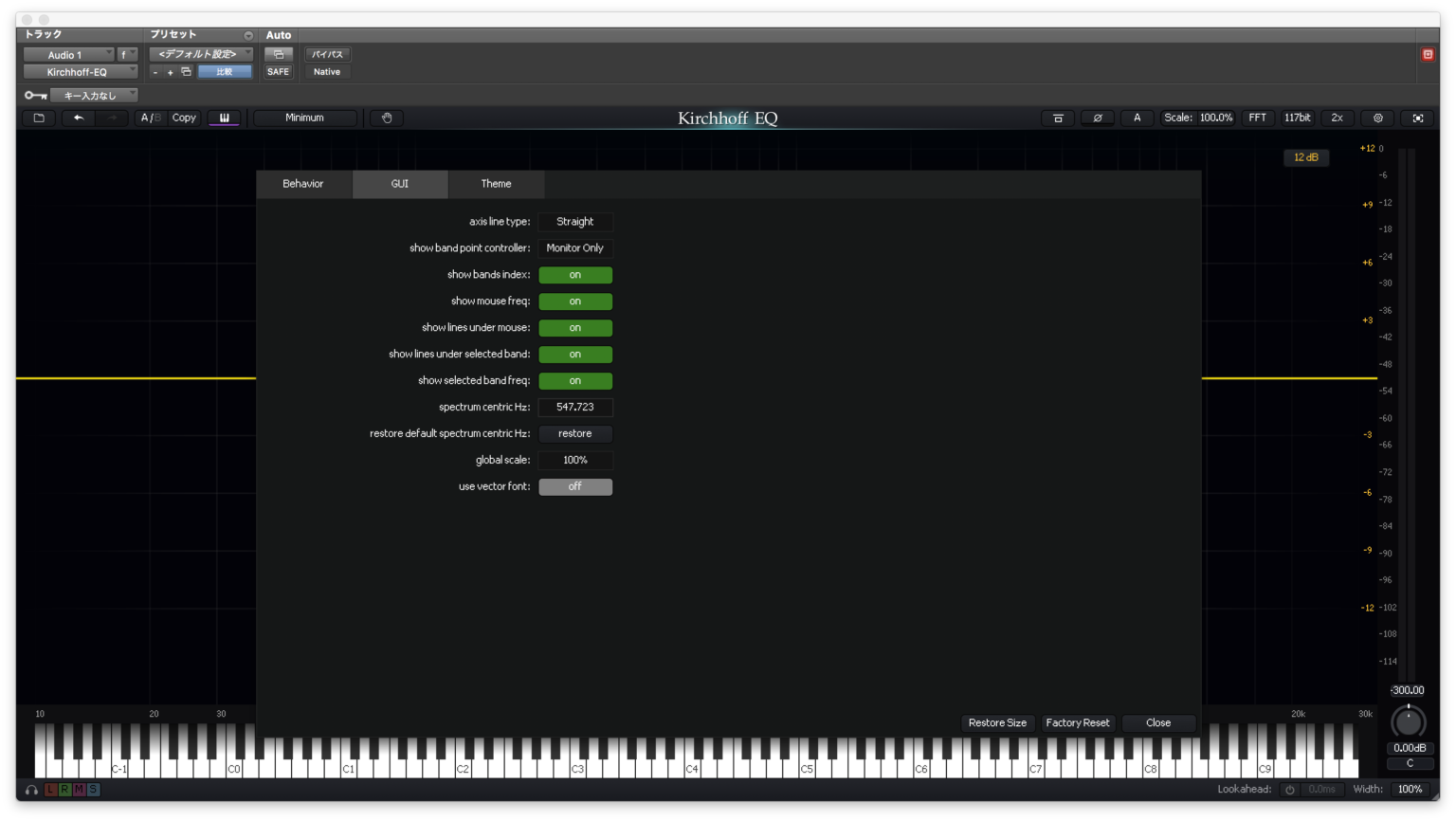Viewport: 1456px width, 821px height.
Task: Click the Native button in the plugin header
Action: [327, 72]
